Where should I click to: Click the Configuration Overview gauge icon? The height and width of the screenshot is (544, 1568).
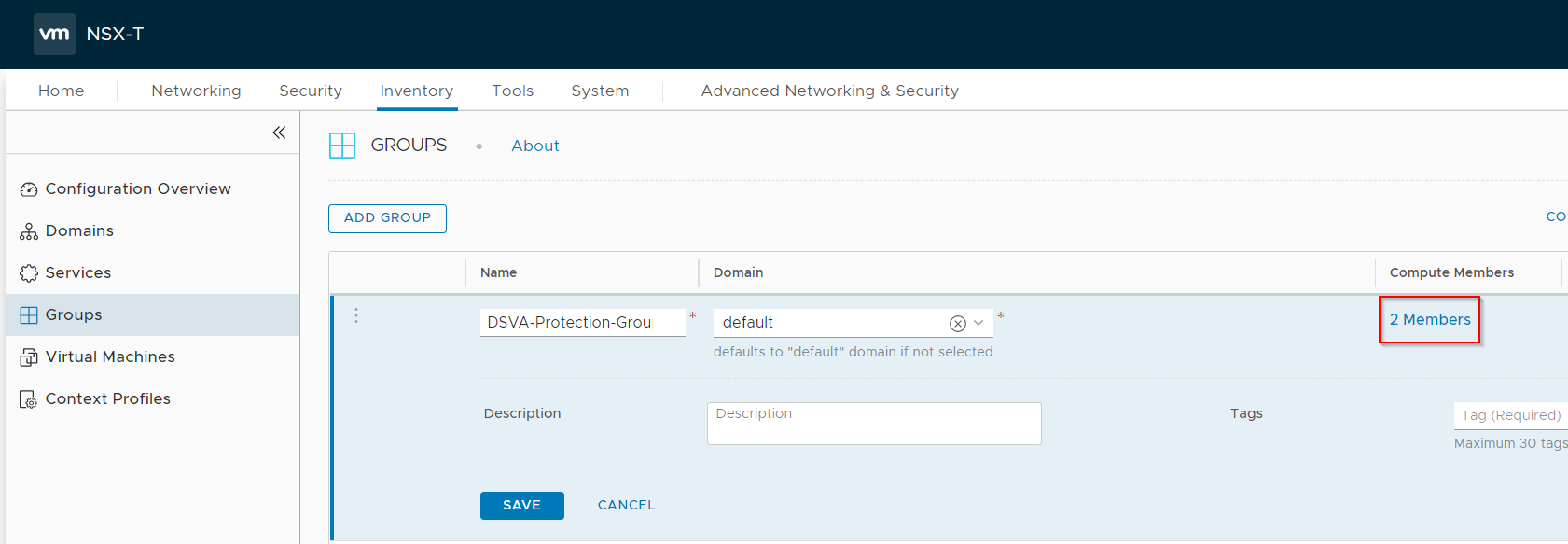point(29,189)
